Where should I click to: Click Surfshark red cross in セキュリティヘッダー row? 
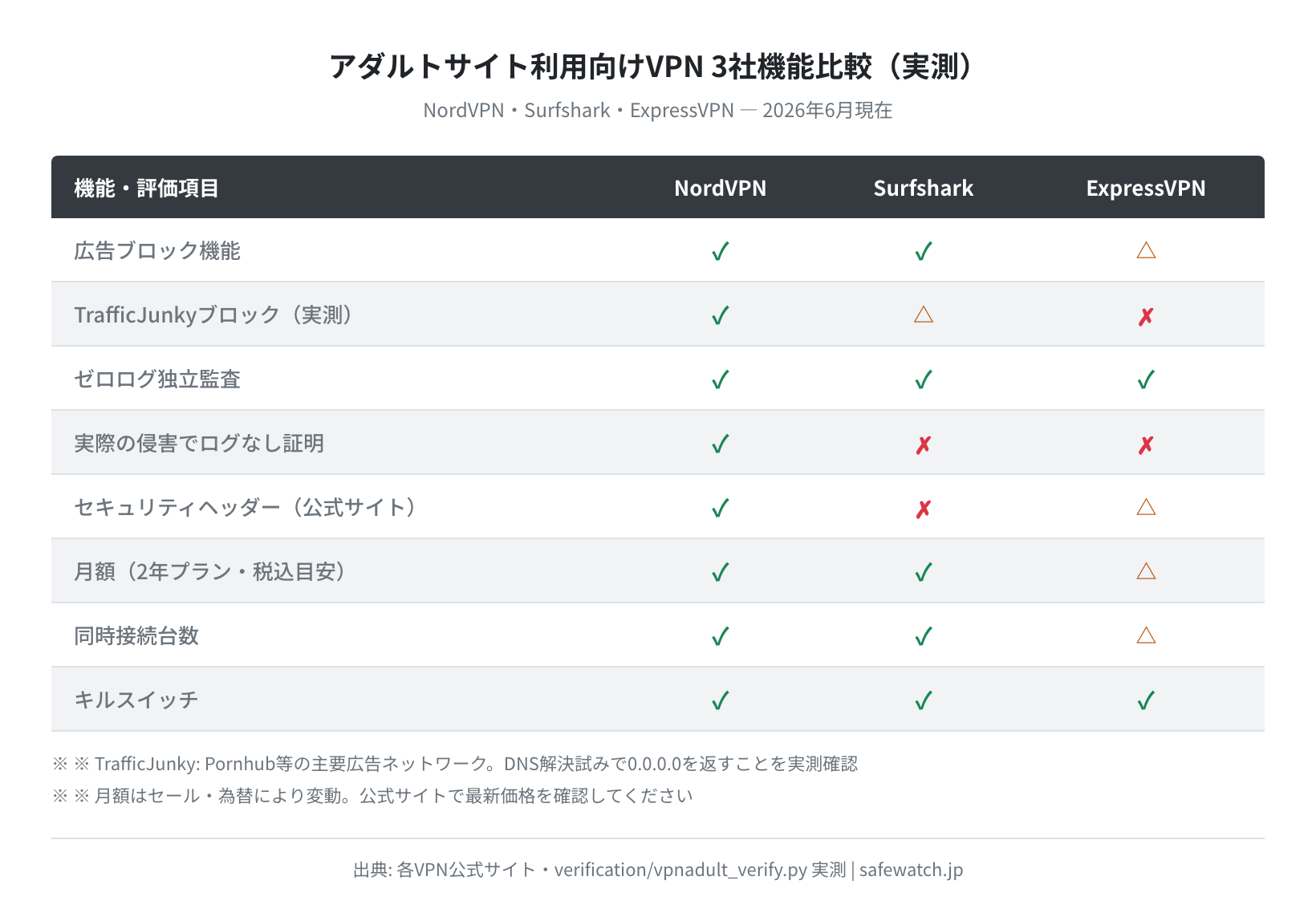924,509
